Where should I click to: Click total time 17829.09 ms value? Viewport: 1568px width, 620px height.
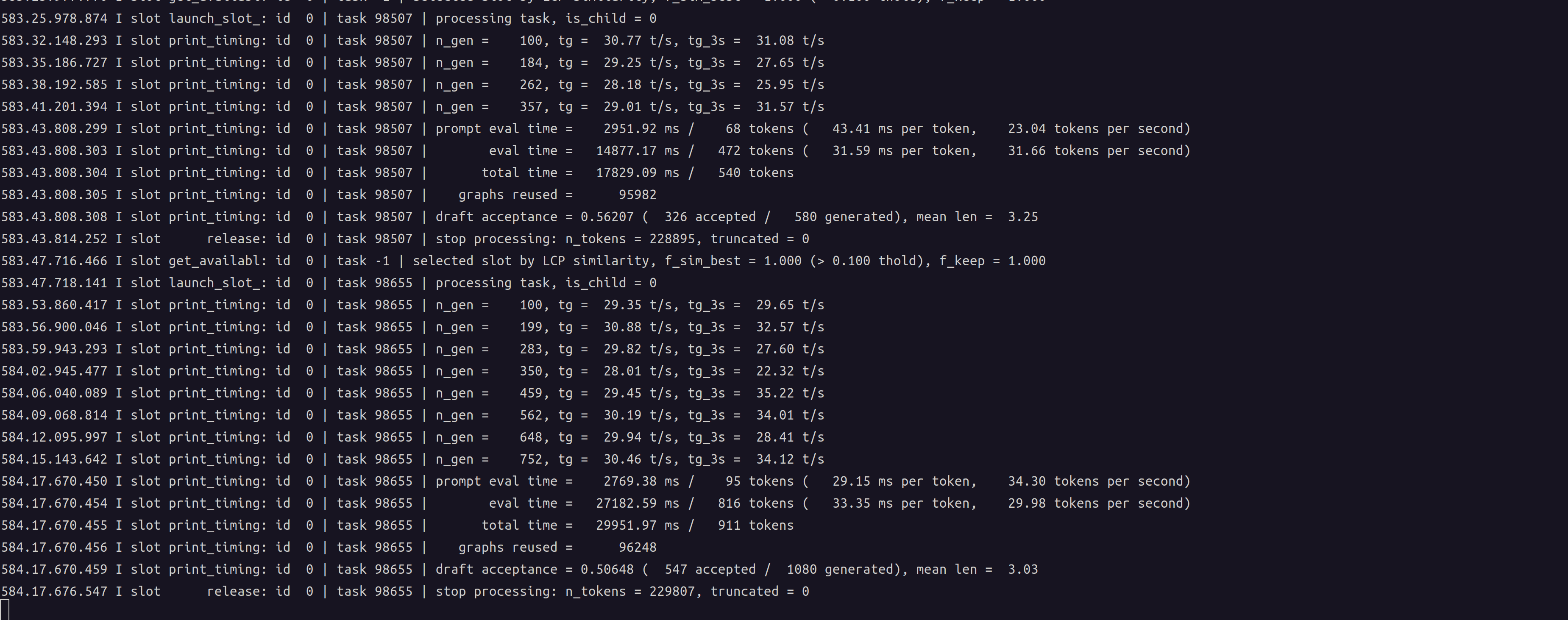pos(637,173)
